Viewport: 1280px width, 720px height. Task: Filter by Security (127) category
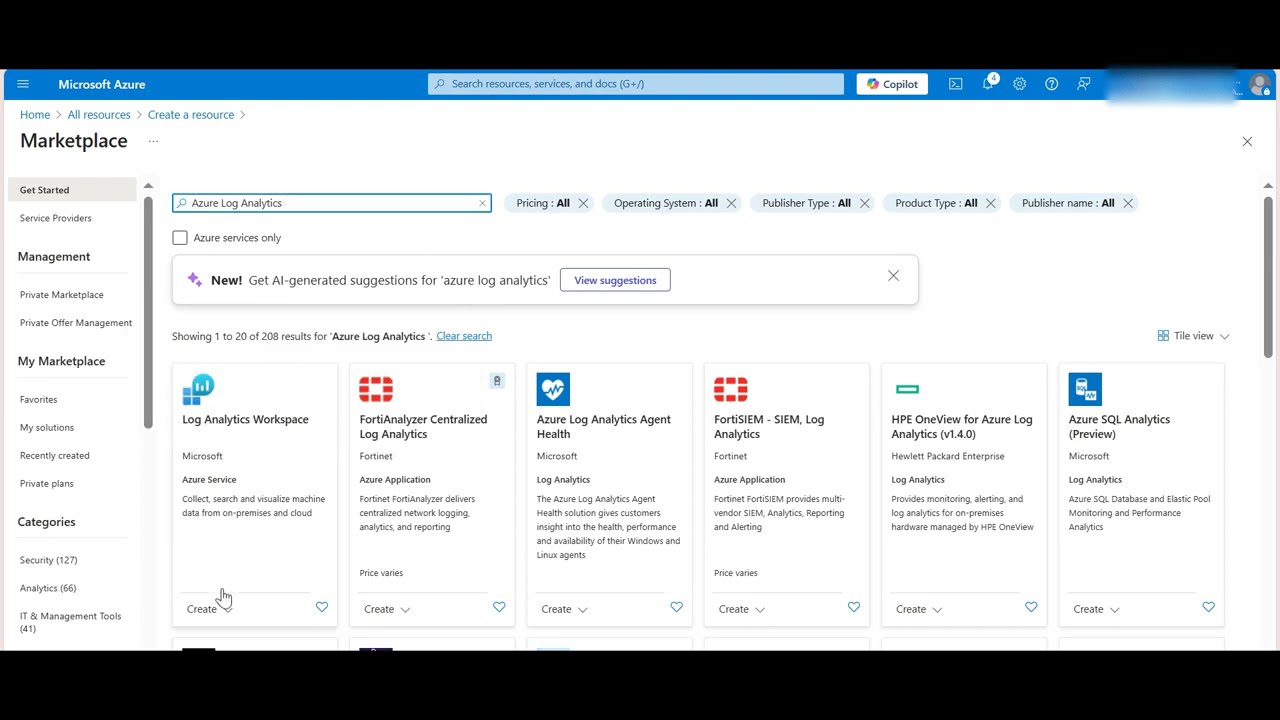pos(49,560)
